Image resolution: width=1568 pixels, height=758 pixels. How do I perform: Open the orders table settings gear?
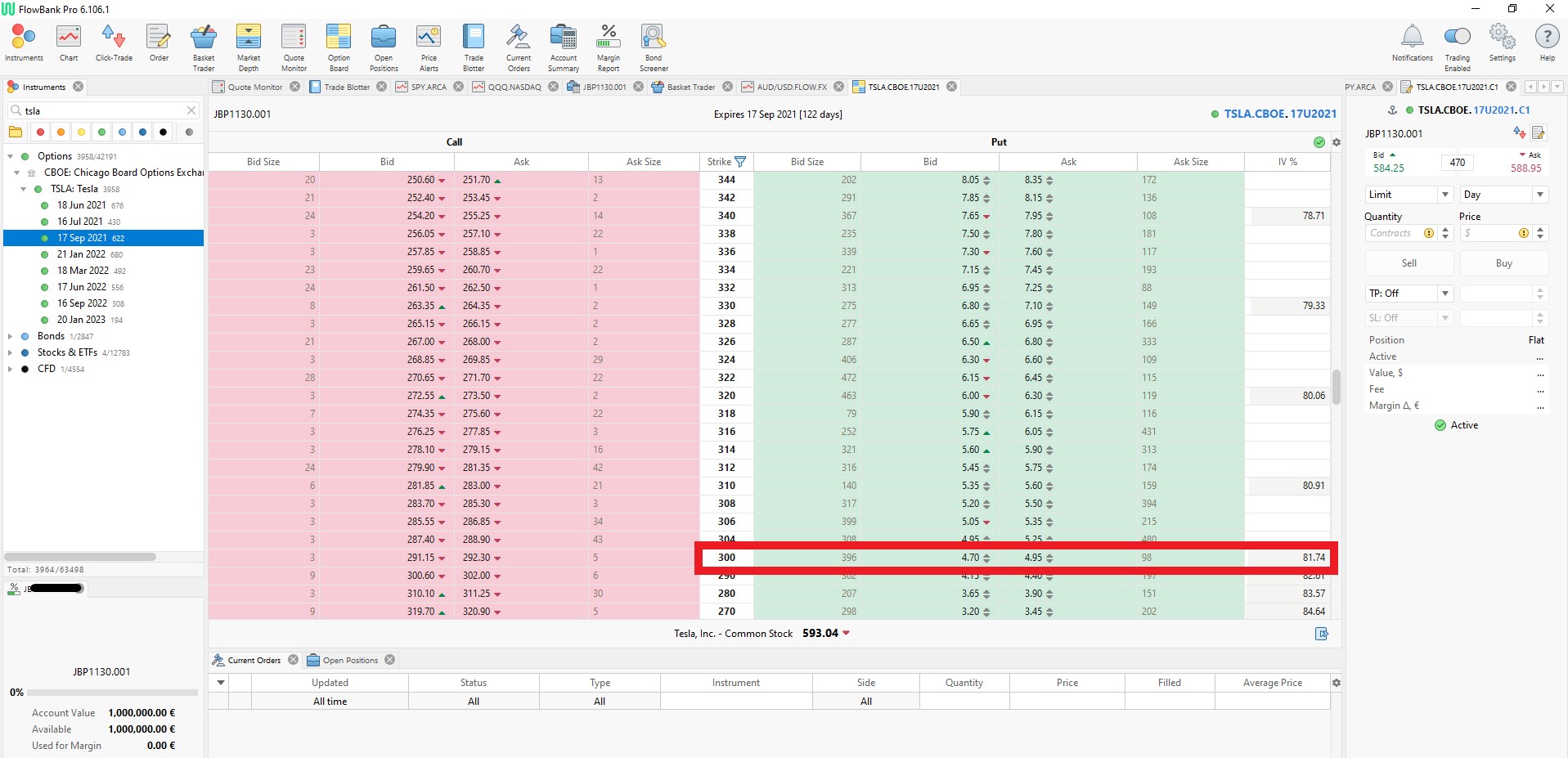1337,683
